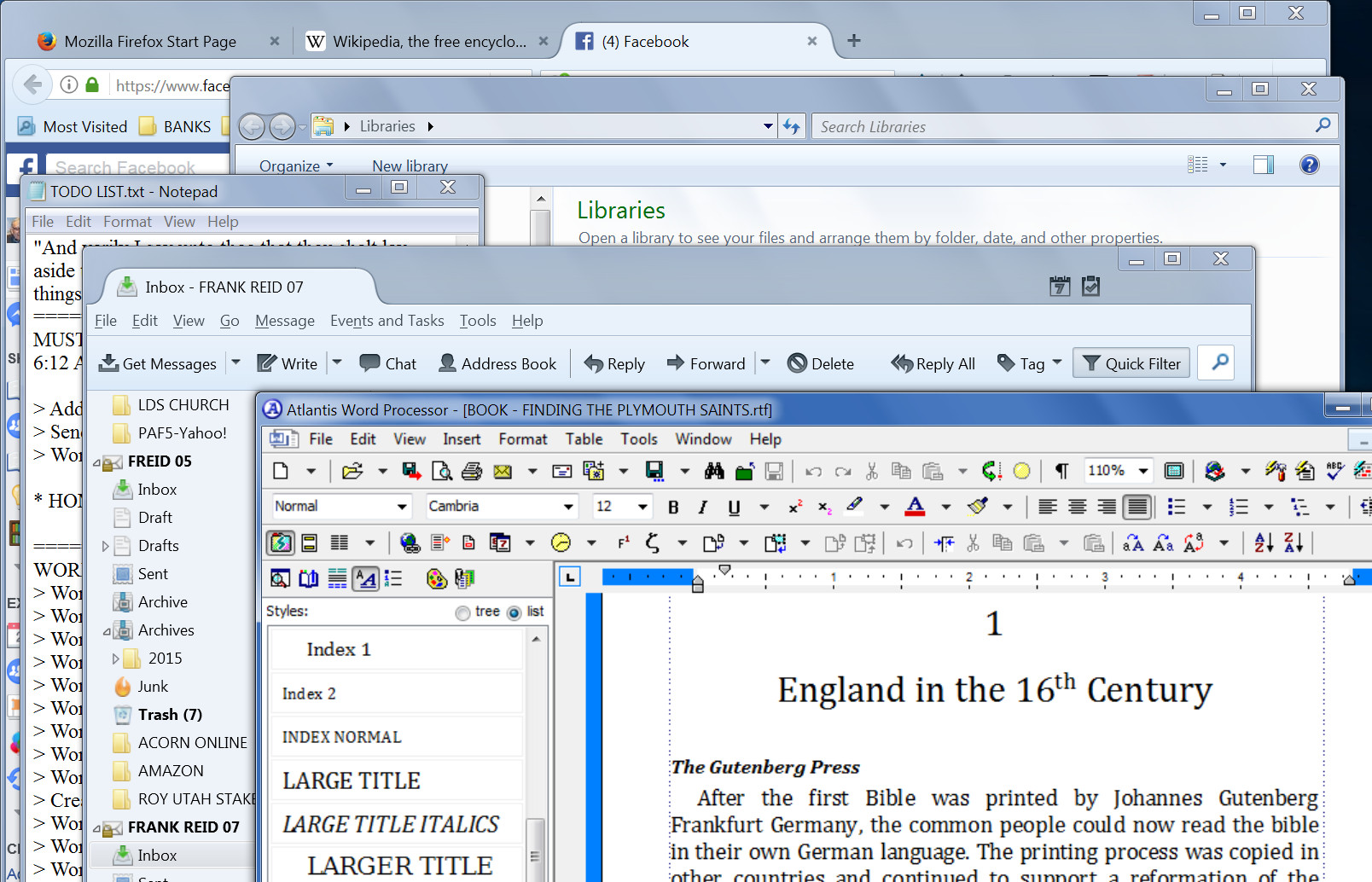This screenshot has height=882, width=1372.
Task: Click the print icon in Atlantis toolbar
Action: tap(472, 471)
